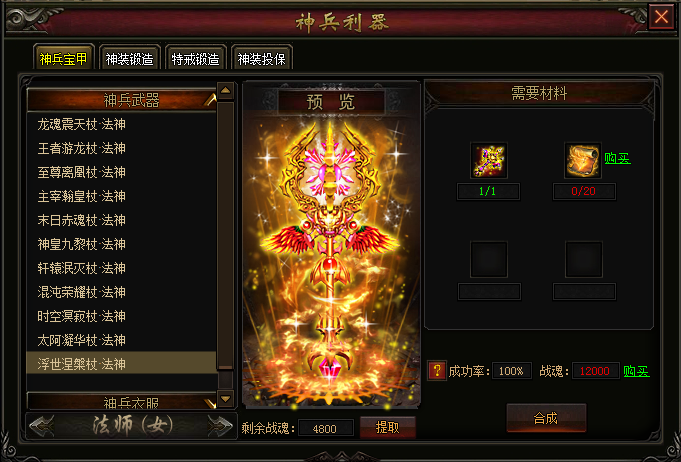Viewport: 681px width, 462px height.
Task: Click the flaming scroll material icon
Action: (x=583, y=160)
